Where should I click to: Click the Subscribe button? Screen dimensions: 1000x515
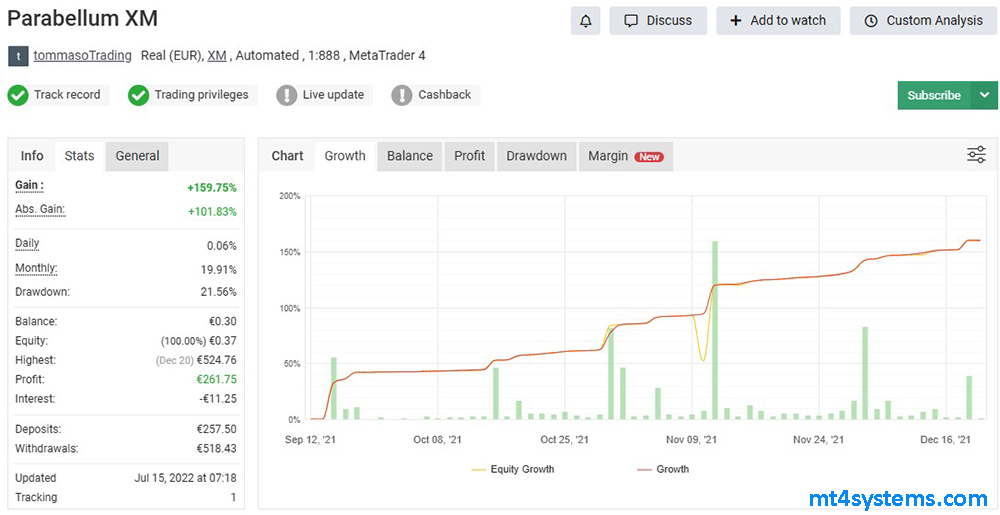pyautogui.click(x=934, y=95)
